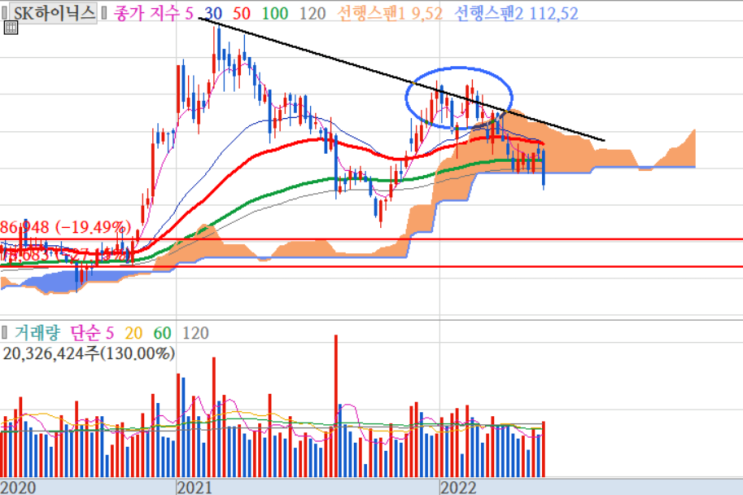Click the 2022 year label on time axis
The image size is (743, 495).
point(458,487)
